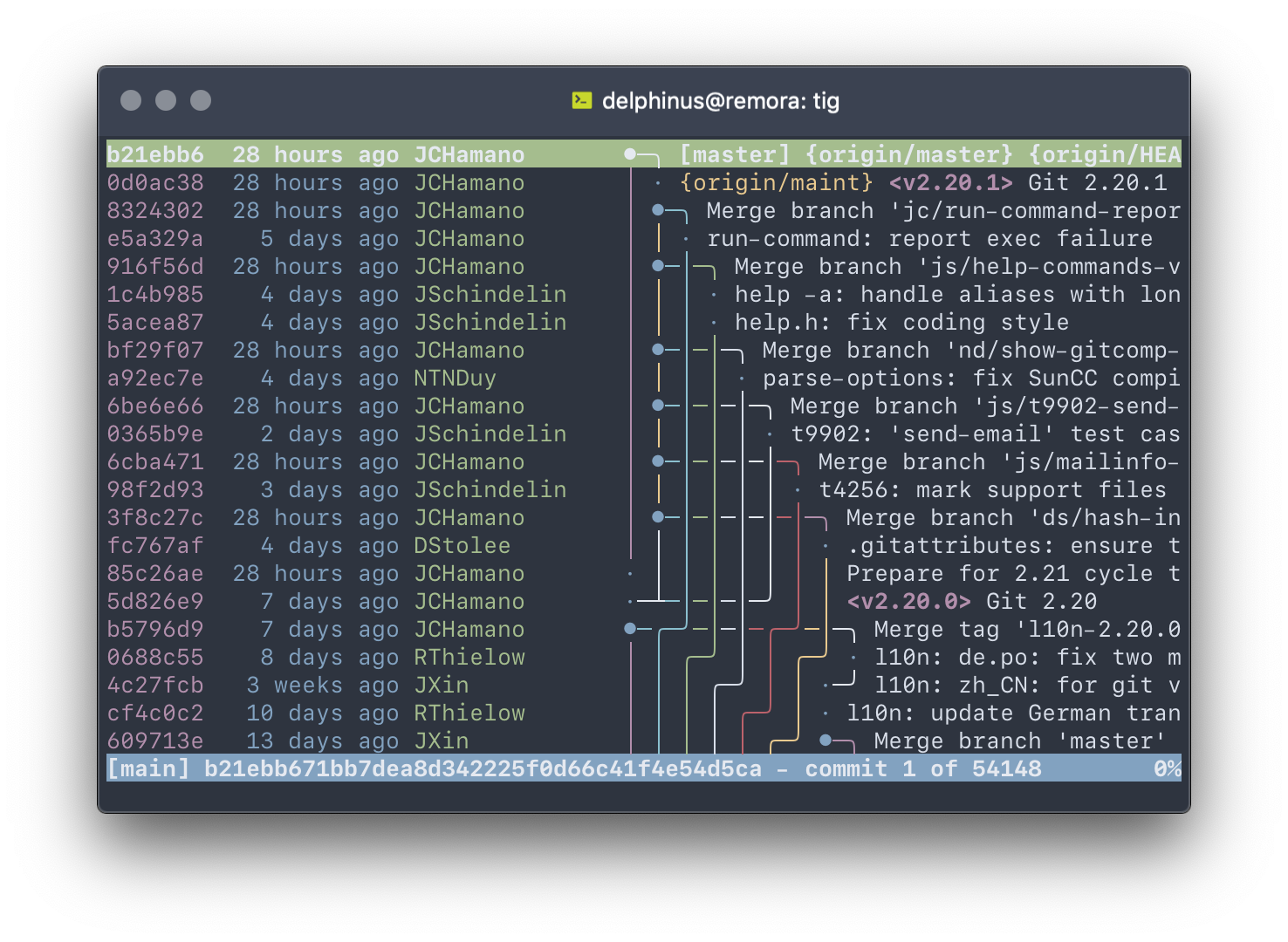The image size is (1288, 942).
Task: Select commit hash 0d0ac38
Action: (155, 182)
